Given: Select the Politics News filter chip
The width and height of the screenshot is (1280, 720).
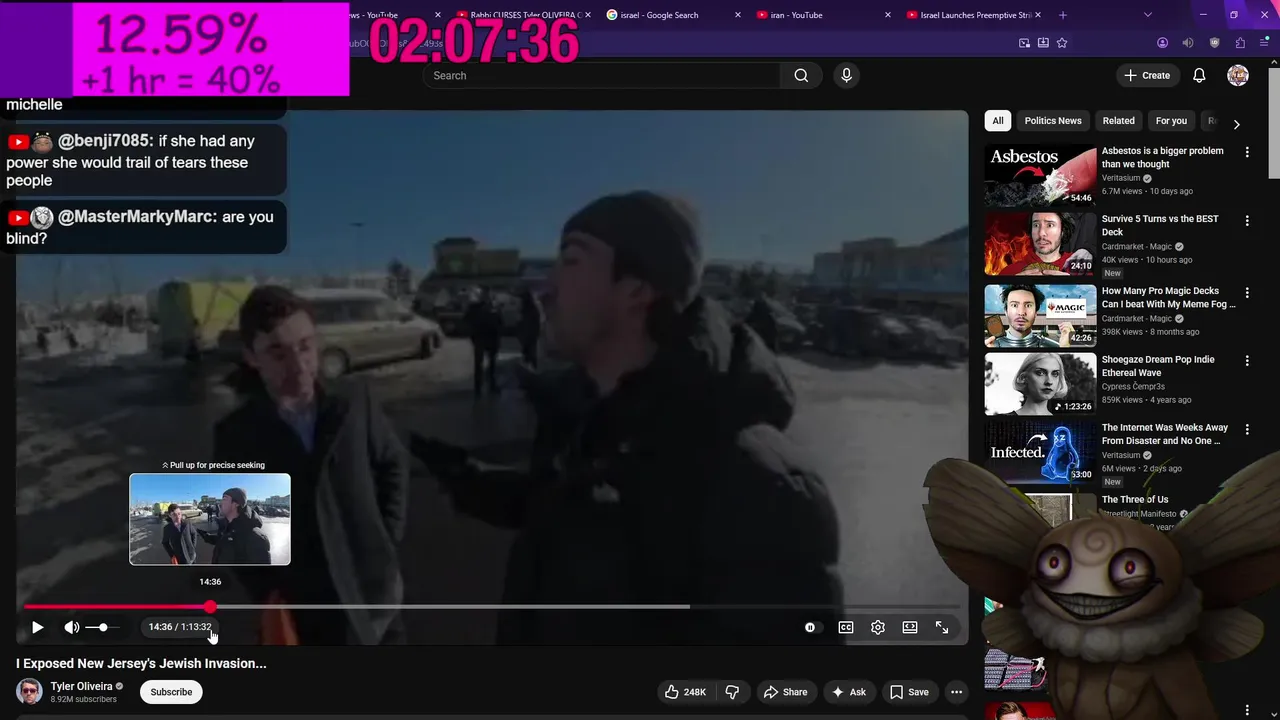Looking at the screenshot, I should click(x=1053, y=120).
